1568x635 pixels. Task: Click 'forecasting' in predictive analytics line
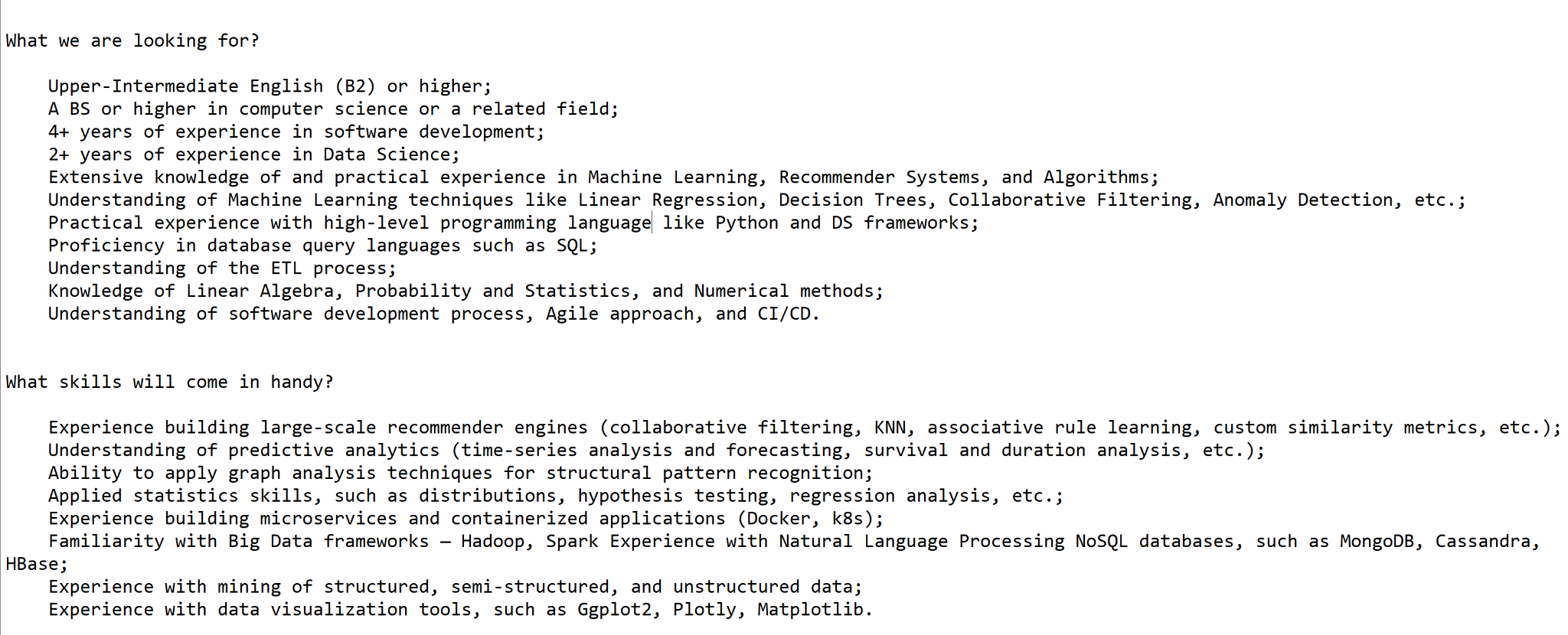783,451
